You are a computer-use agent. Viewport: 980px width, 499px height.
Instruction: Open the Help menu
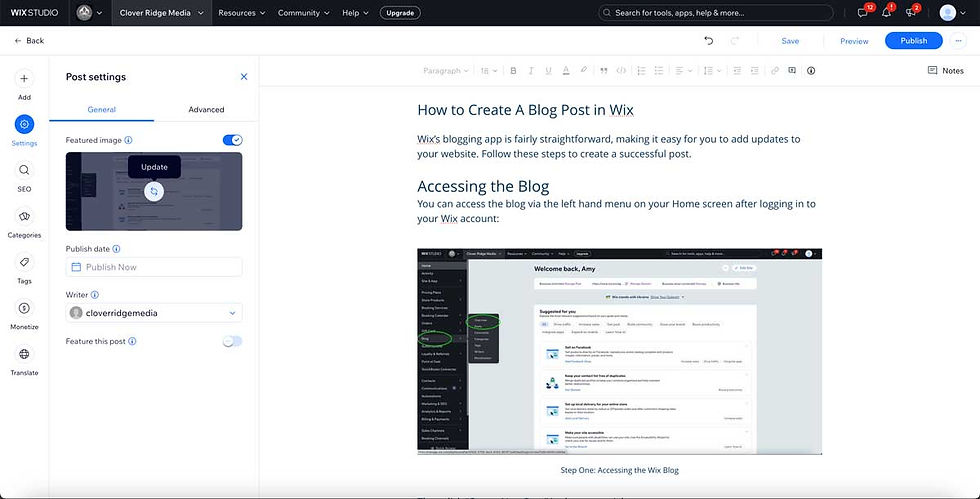[x=355, y=13]
